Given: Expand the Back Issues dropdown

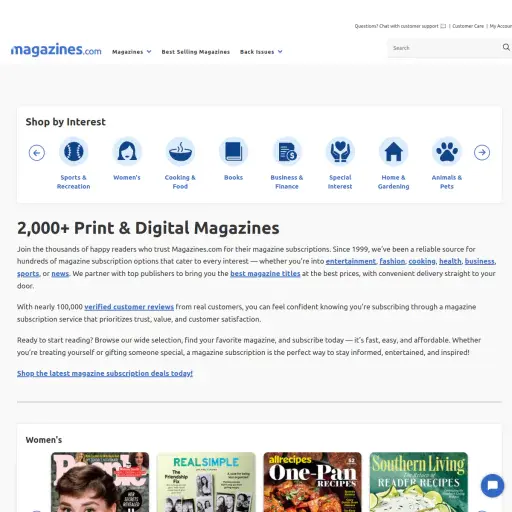Looking at the screenshot, I should (261, 52).
